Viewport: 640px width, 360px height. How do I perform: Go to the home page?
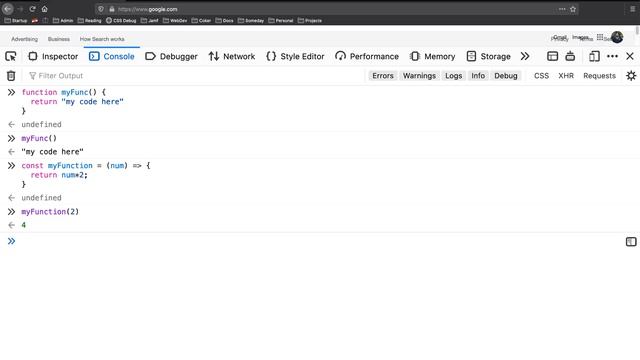click(x=44, y=9)
